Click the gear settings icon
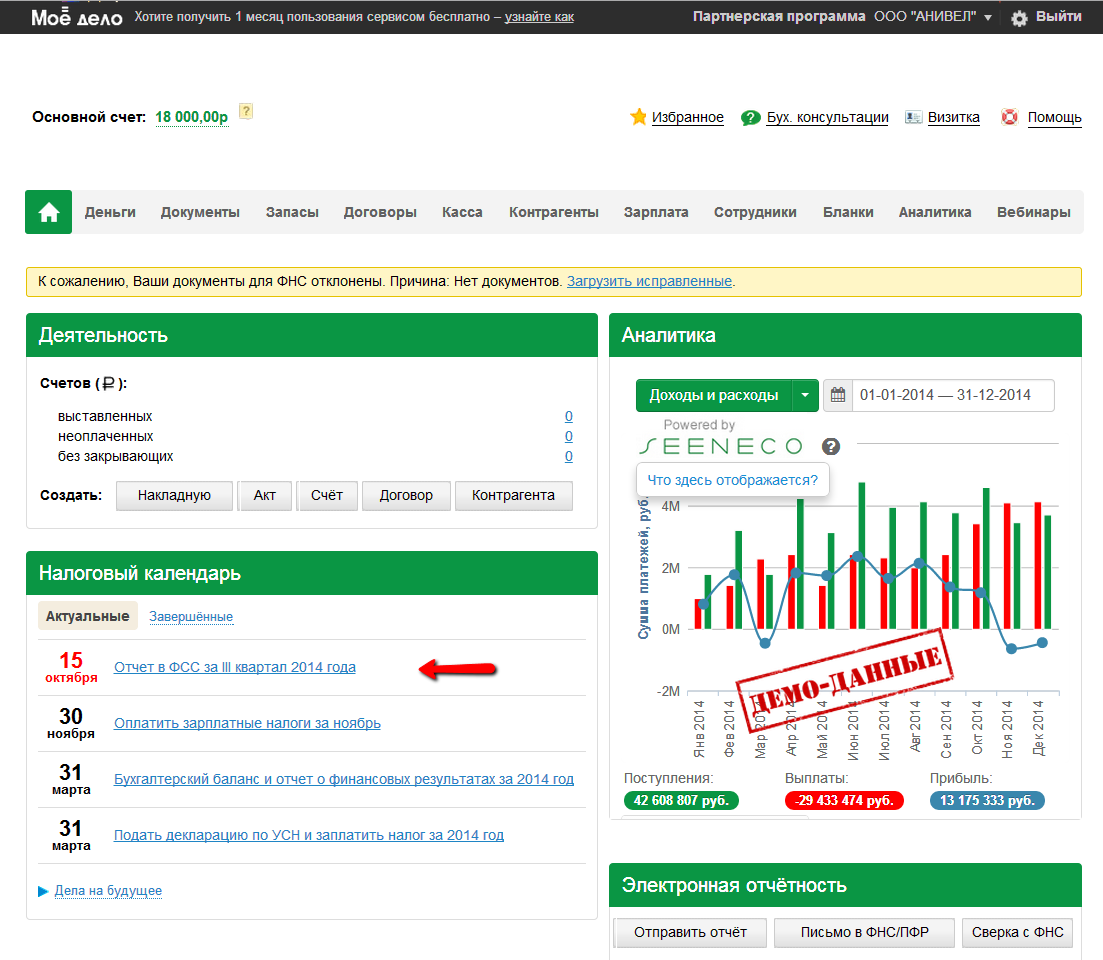The width and height of the screenshot is (1103, 960). coord(1019,18)
